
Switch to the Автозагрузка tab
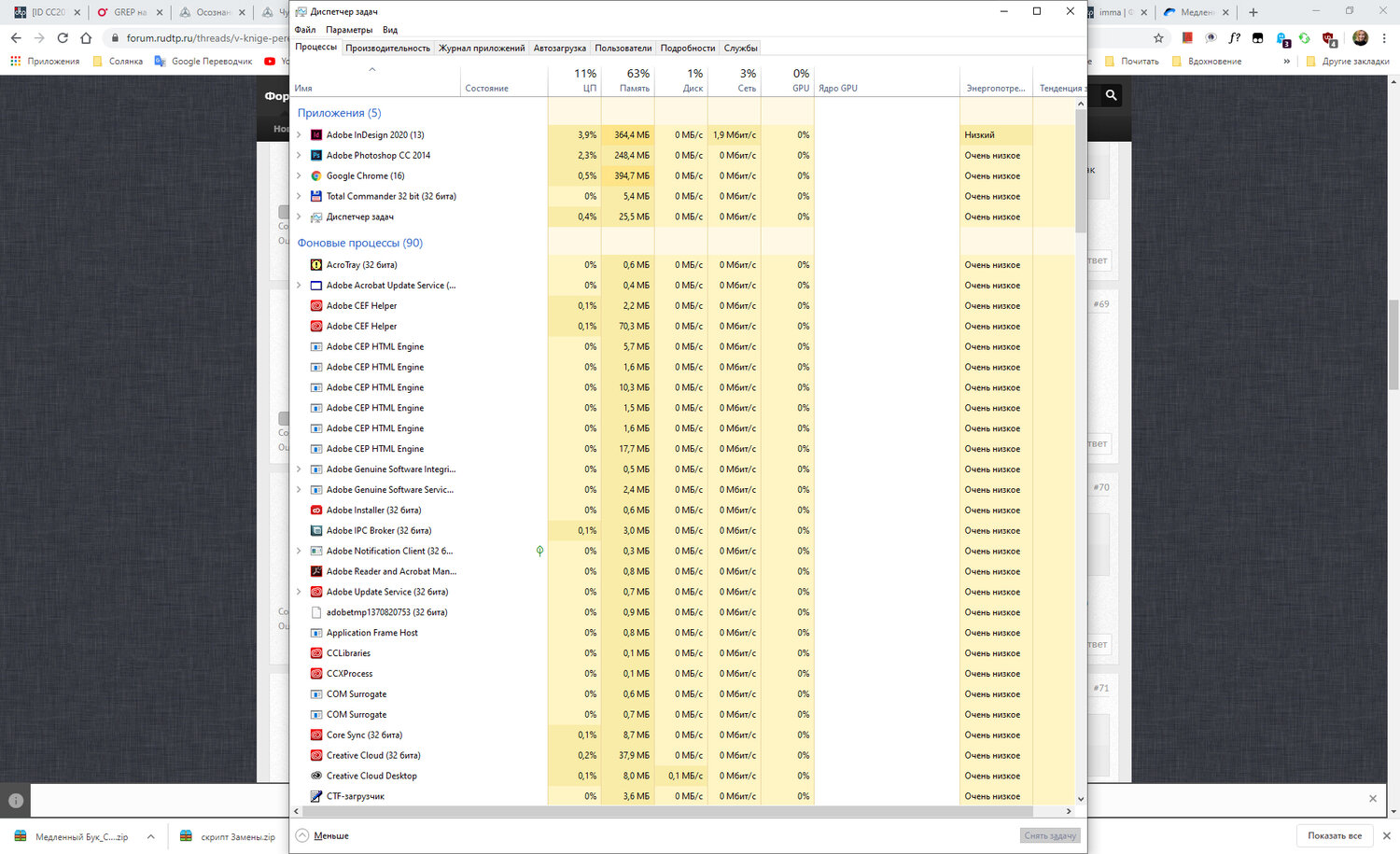(560, 49)
